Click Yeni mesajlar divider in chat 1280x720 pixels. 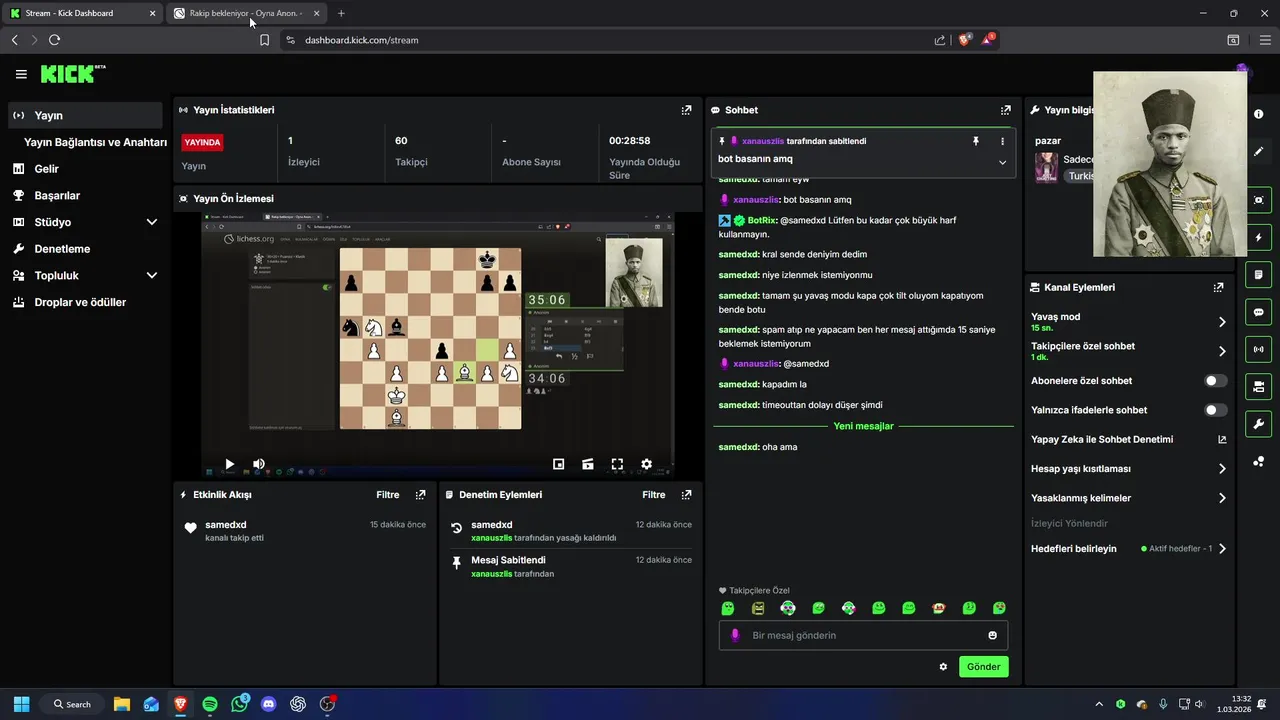(x=863, y=426)
